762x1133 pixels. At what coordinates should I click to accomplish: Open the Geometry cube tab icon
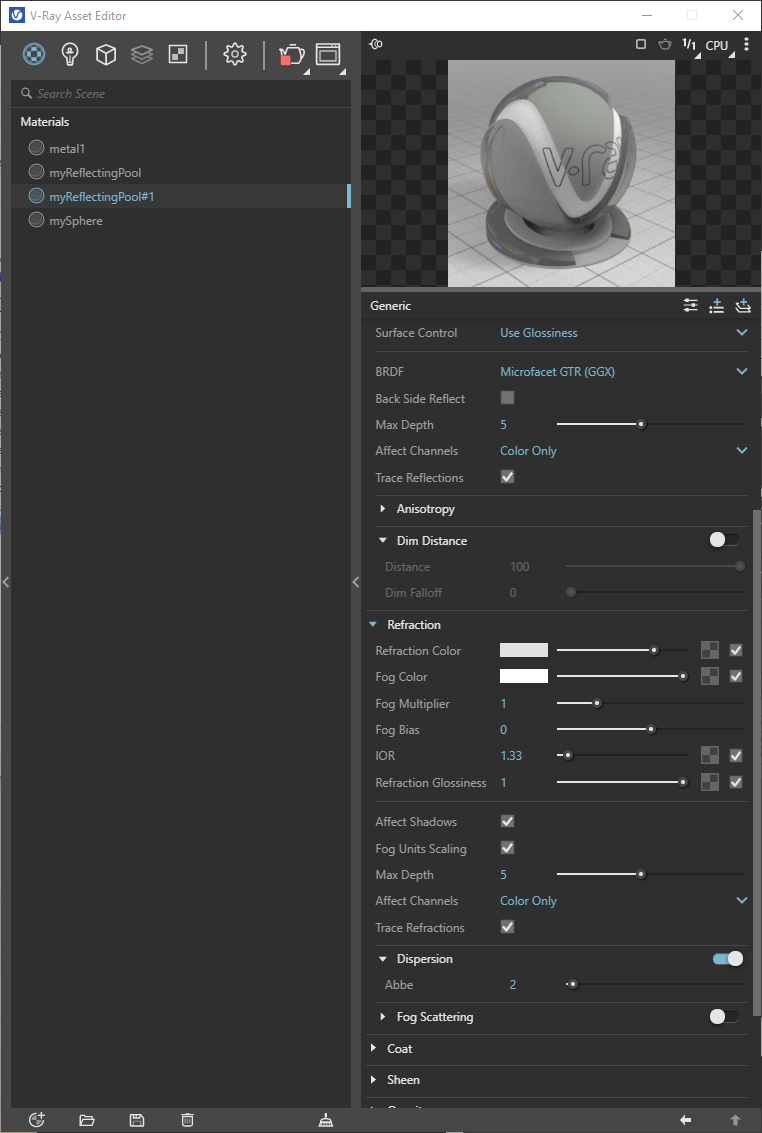[106, 54]
